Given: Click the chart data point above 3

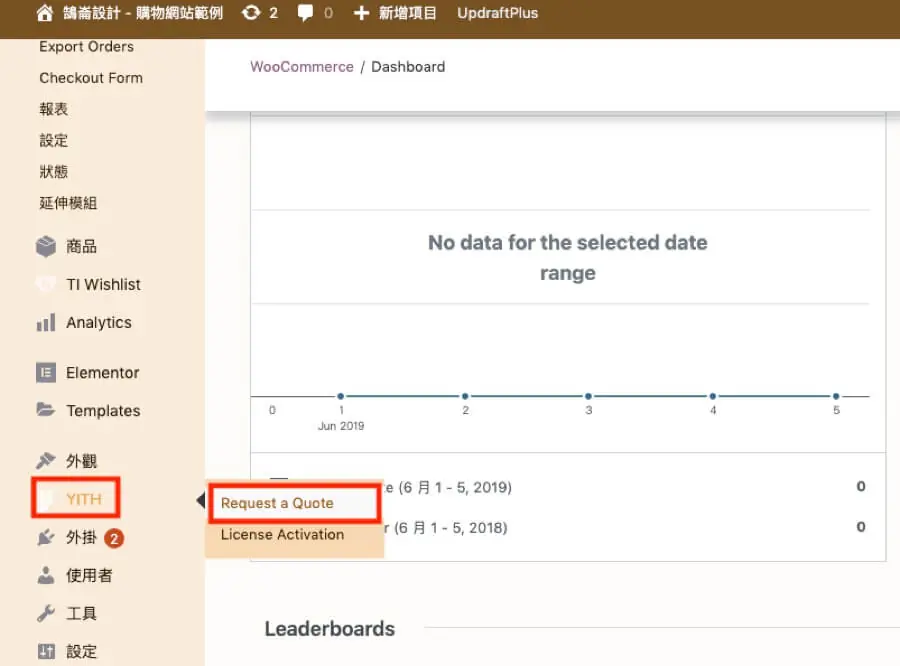Looking at the screenshot, I should (x=588, y=396).
